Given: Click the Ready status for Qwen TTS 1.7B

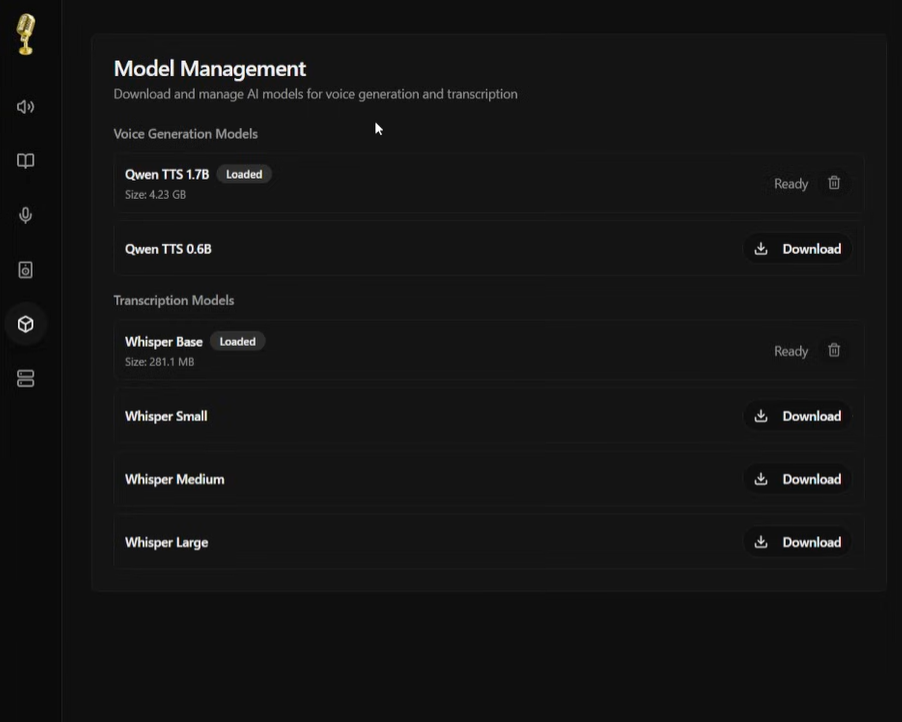Looking at the screenshot, I should pos(790,184).
